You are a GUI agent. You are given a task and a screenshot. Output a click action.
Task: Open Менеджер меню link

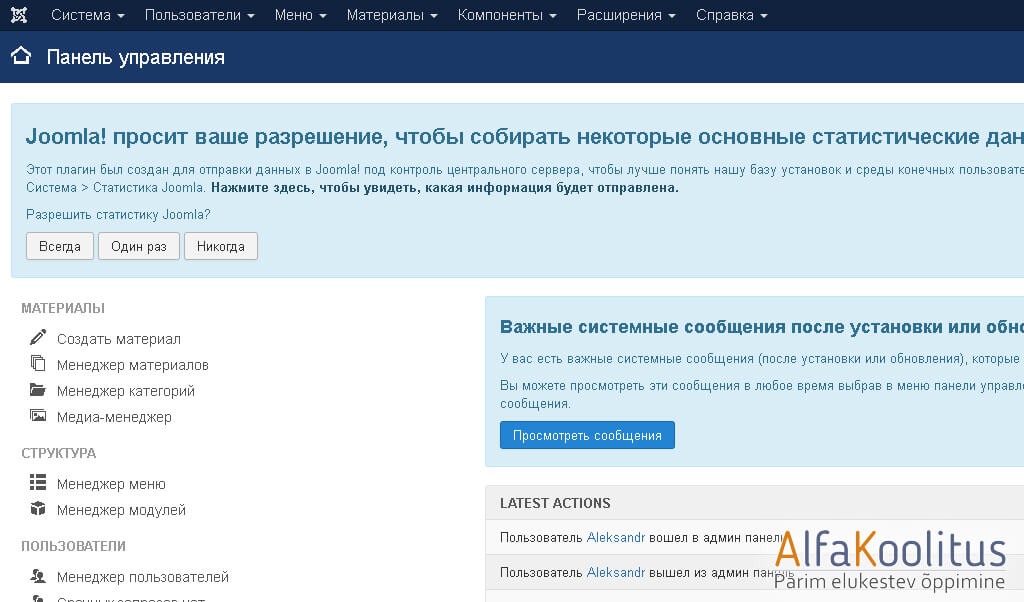[111, 484]
